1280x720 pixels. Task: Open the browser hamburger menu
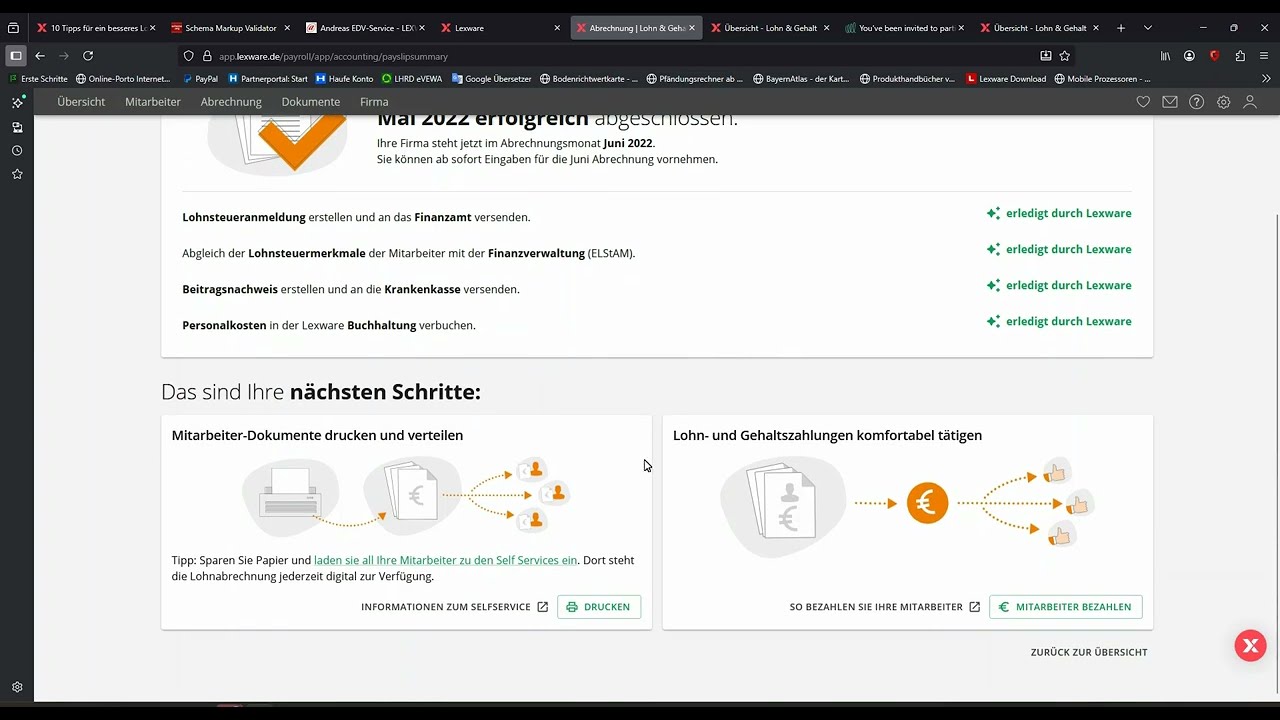coord(1265,56)
